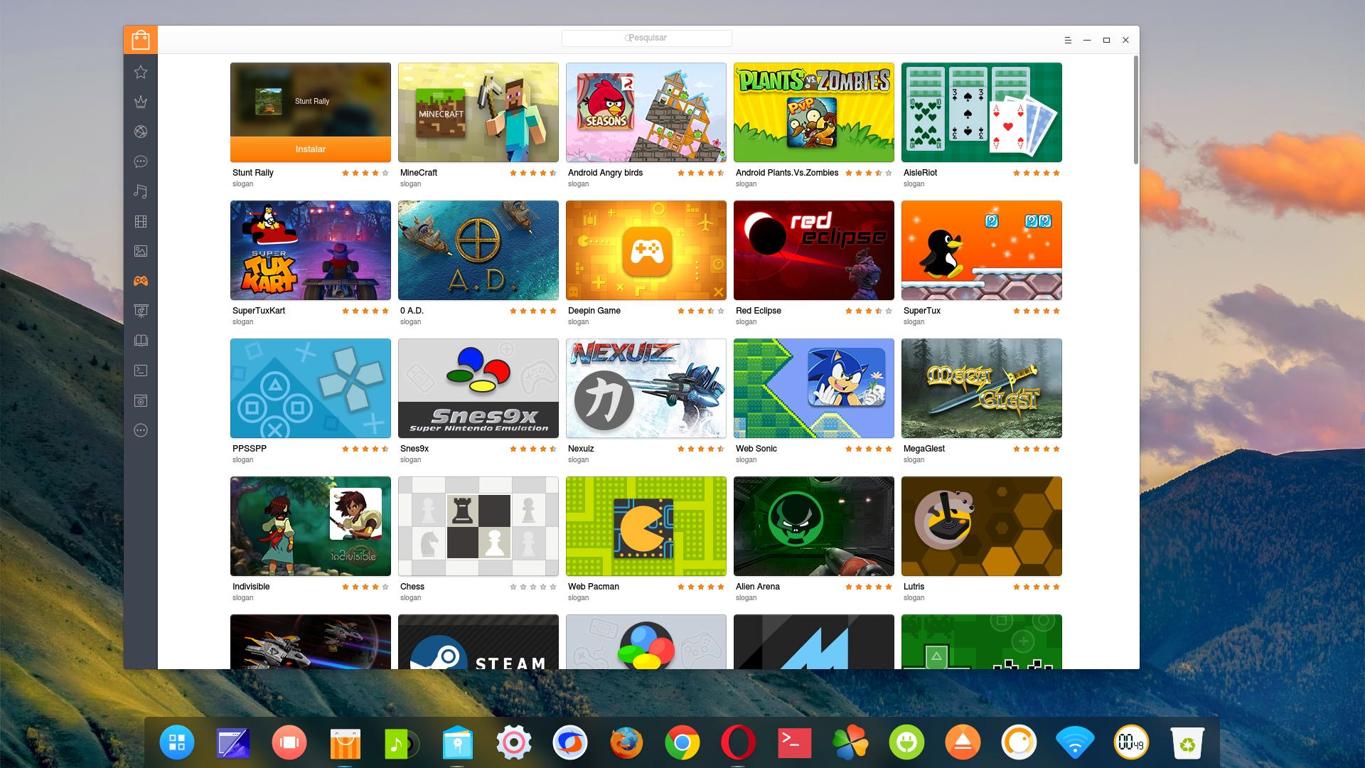
Task: Click the Pesquisar search field
Action: tap(647, 38)
